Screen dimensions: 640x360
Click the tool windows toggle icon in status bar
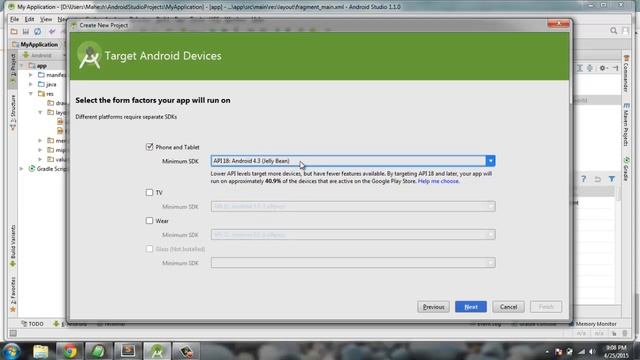click(x=13, y=333)
